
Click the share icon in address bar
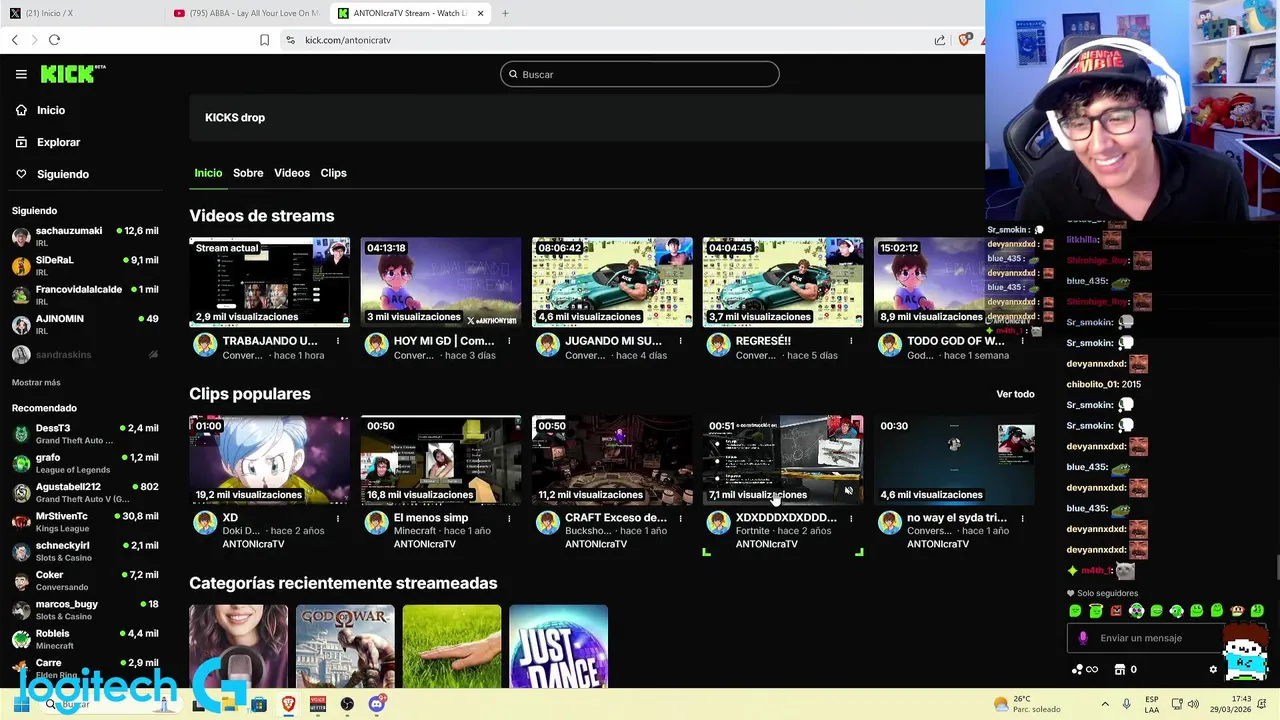(x=940, y=40)
